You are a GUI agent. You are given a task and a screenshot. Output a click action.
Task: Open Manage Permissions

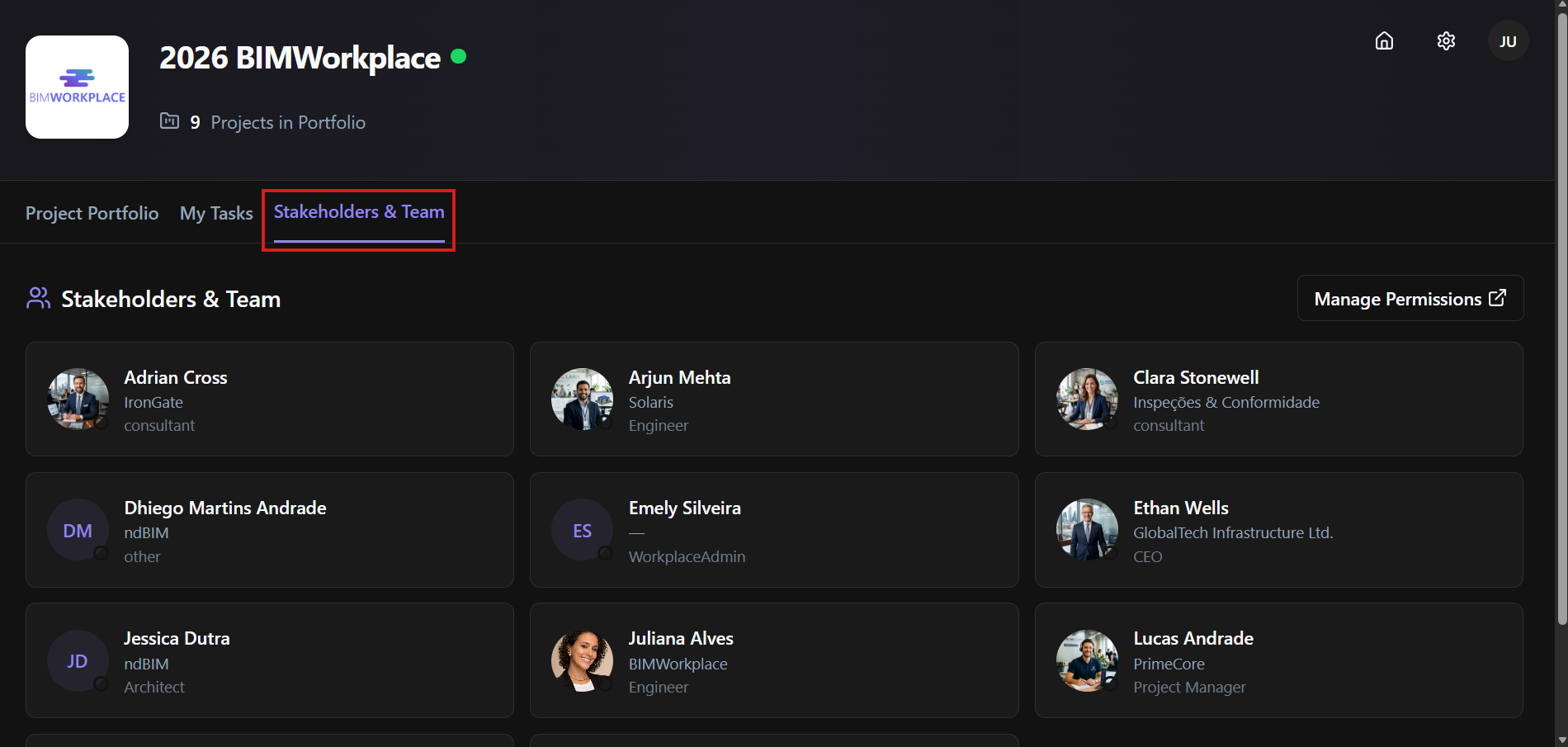pos(1410,298)
